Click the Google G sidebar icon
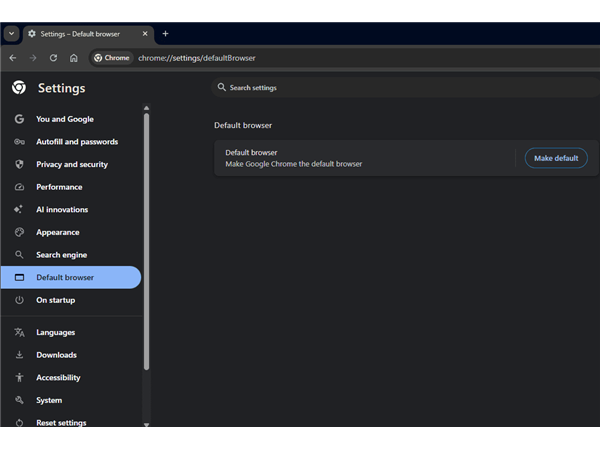This screenshot has height=450, width=600. coord(19,119)
